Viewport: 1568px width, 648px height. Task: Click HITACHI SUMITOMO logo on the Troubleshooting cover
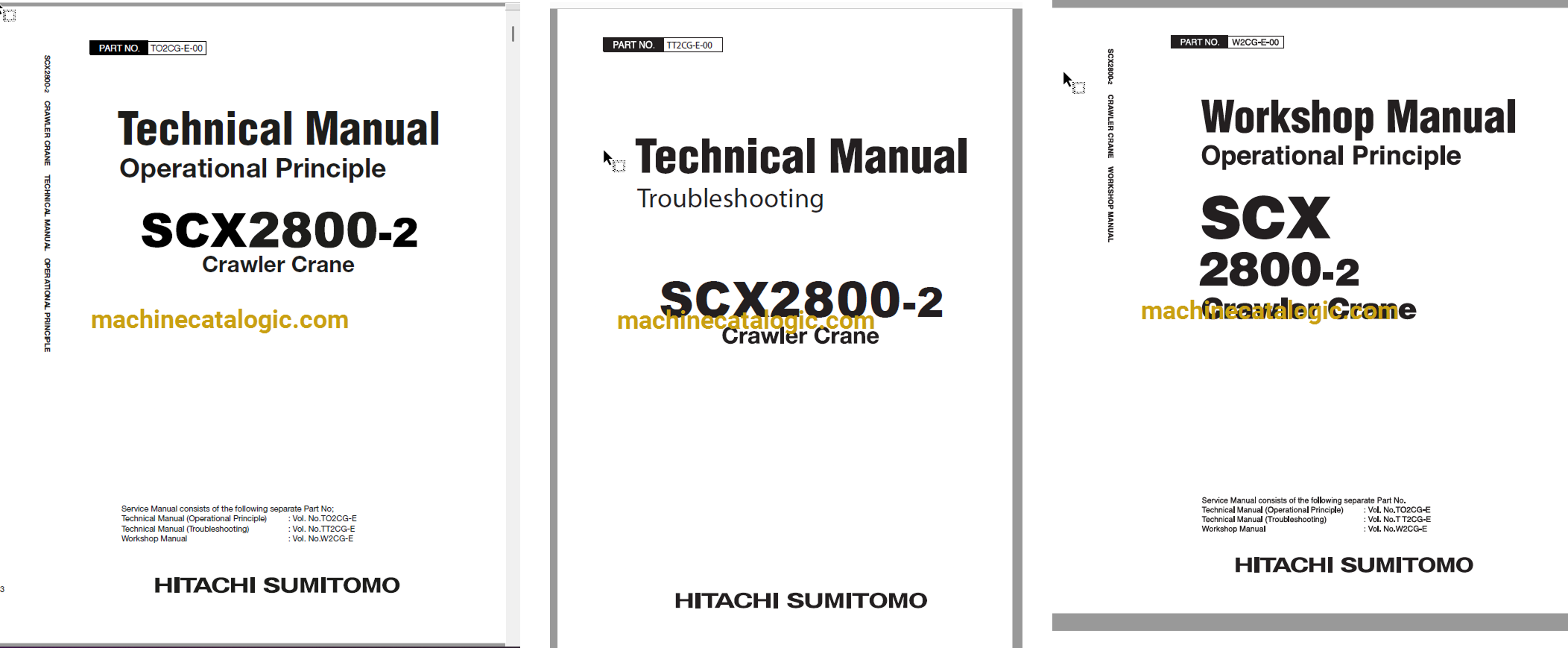[x=801, y=600]
